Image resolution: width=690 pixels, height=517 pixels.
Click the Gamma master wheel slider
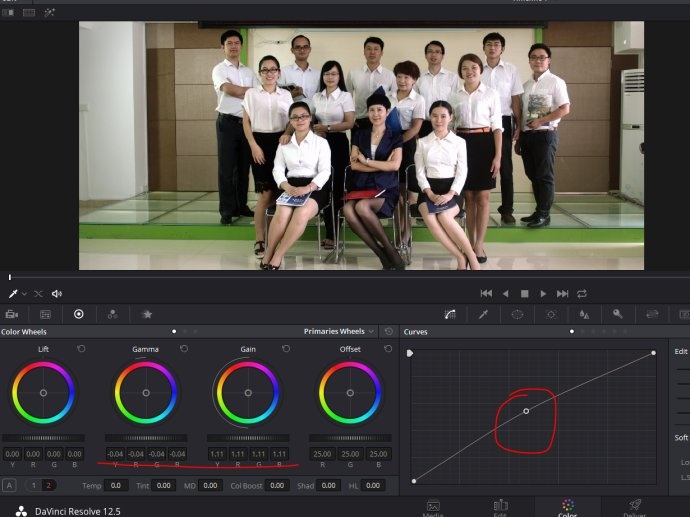click(146, 438)
